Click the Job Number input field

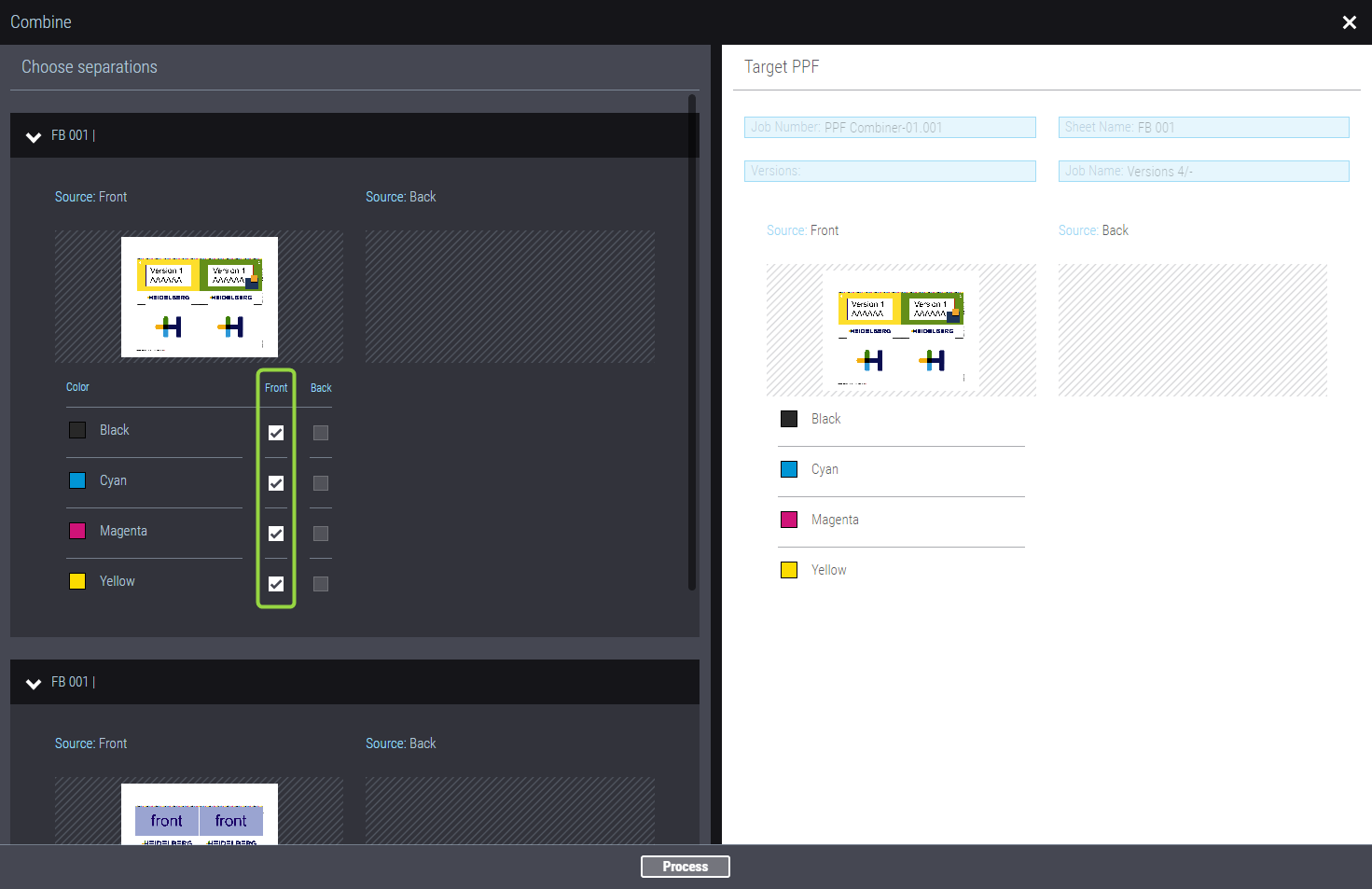coord(890,128)
